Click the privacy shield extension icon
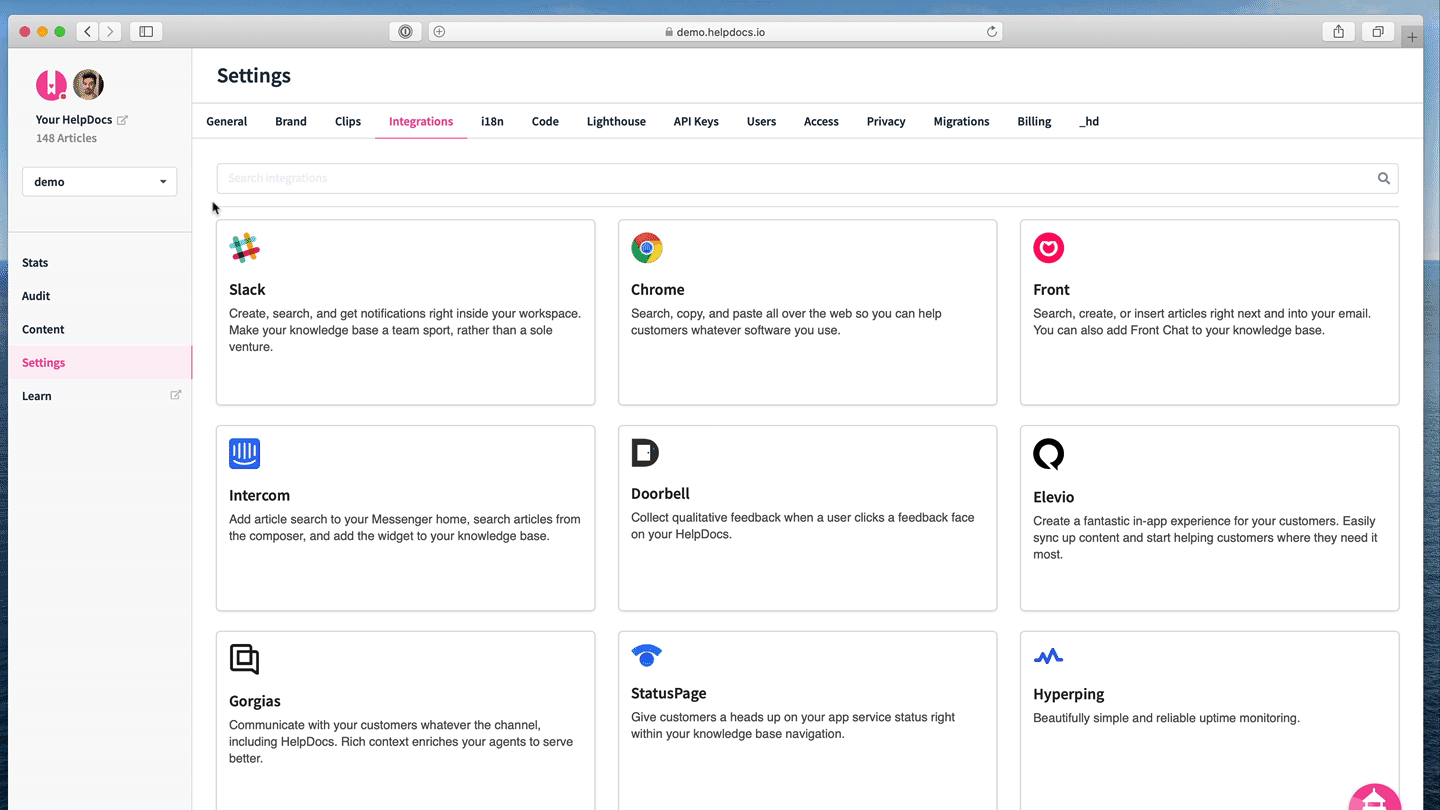1440x810 pixels. click(405, 32)
